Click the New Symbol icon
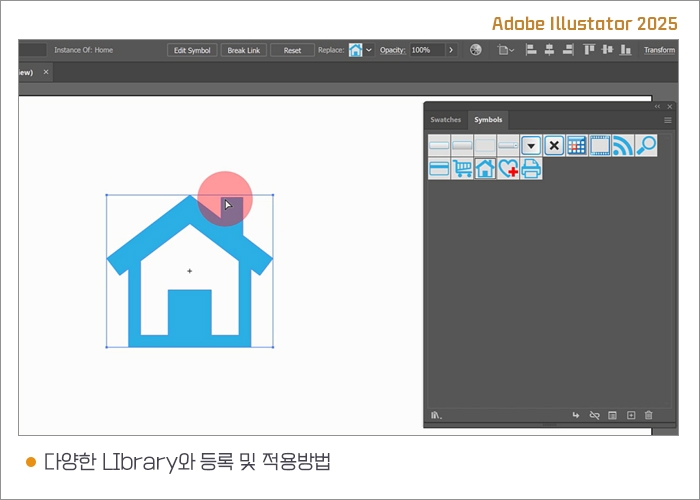The height and width of the screenshot is (500, 700). tap(631, 415)
